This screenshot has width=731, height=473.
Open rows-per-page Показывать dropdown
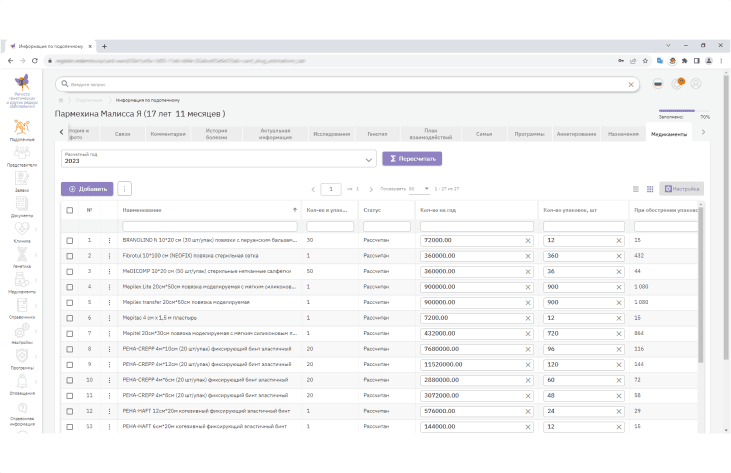[419, 189]
